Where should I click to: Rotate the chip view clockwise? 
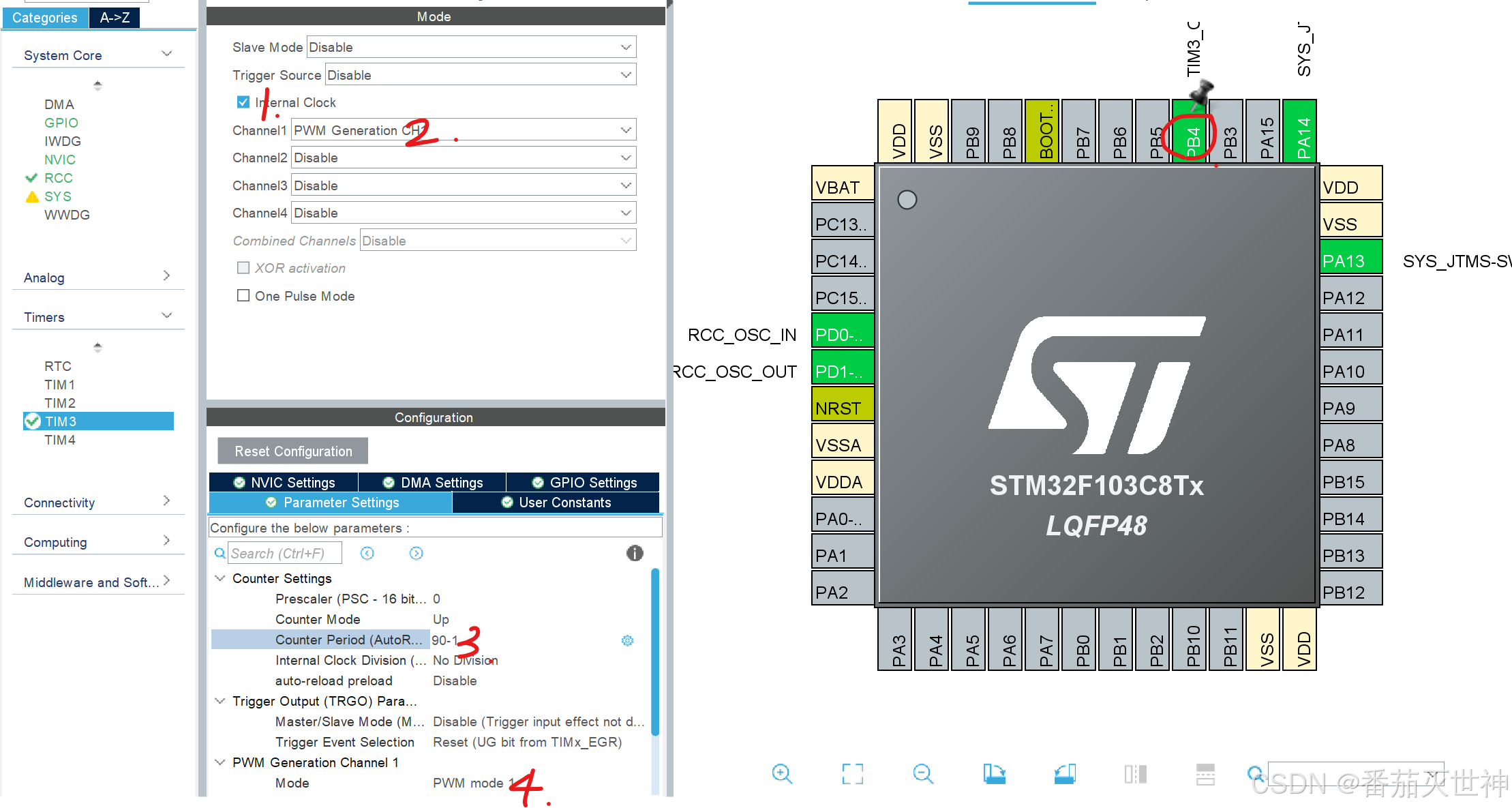(x=995, y=773)
